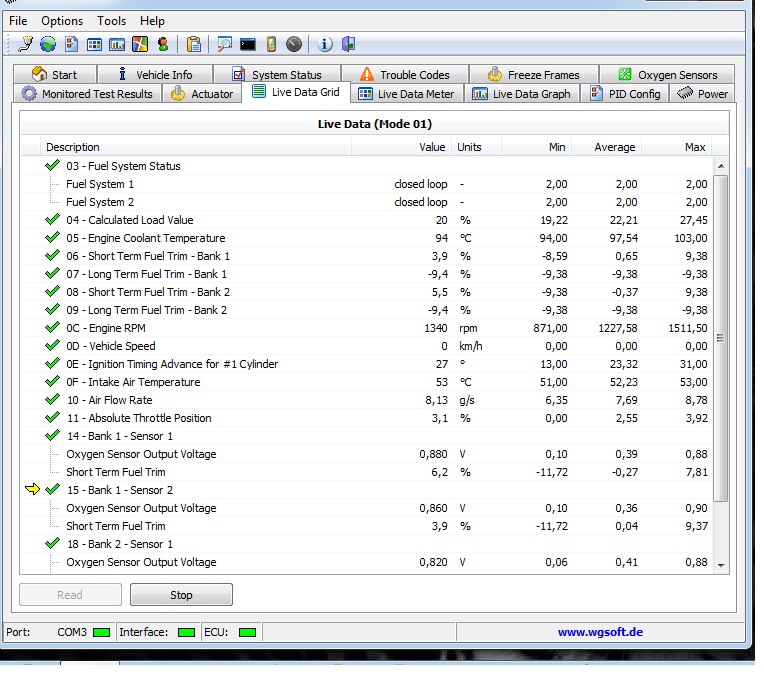Select the 18 - Bank 2 - Sensor 1 group
764x680 pixels.
click(119, 544)
